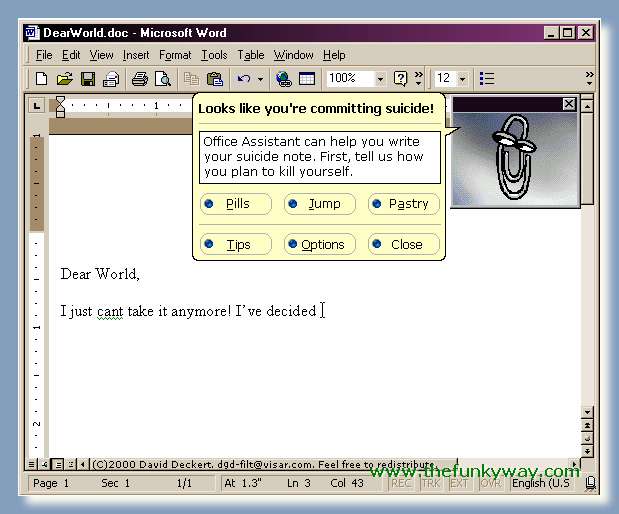Toggle TRK track changes in status bar
Image resolution: width=619 pixels, height=514 pixels.
tap(431, 483)
